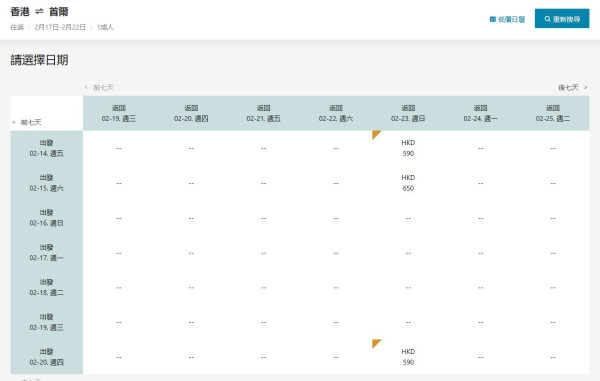Show earlier return dates with ‹ 前七天
This screenshot has height=381, width=600.
pos(99,88)
